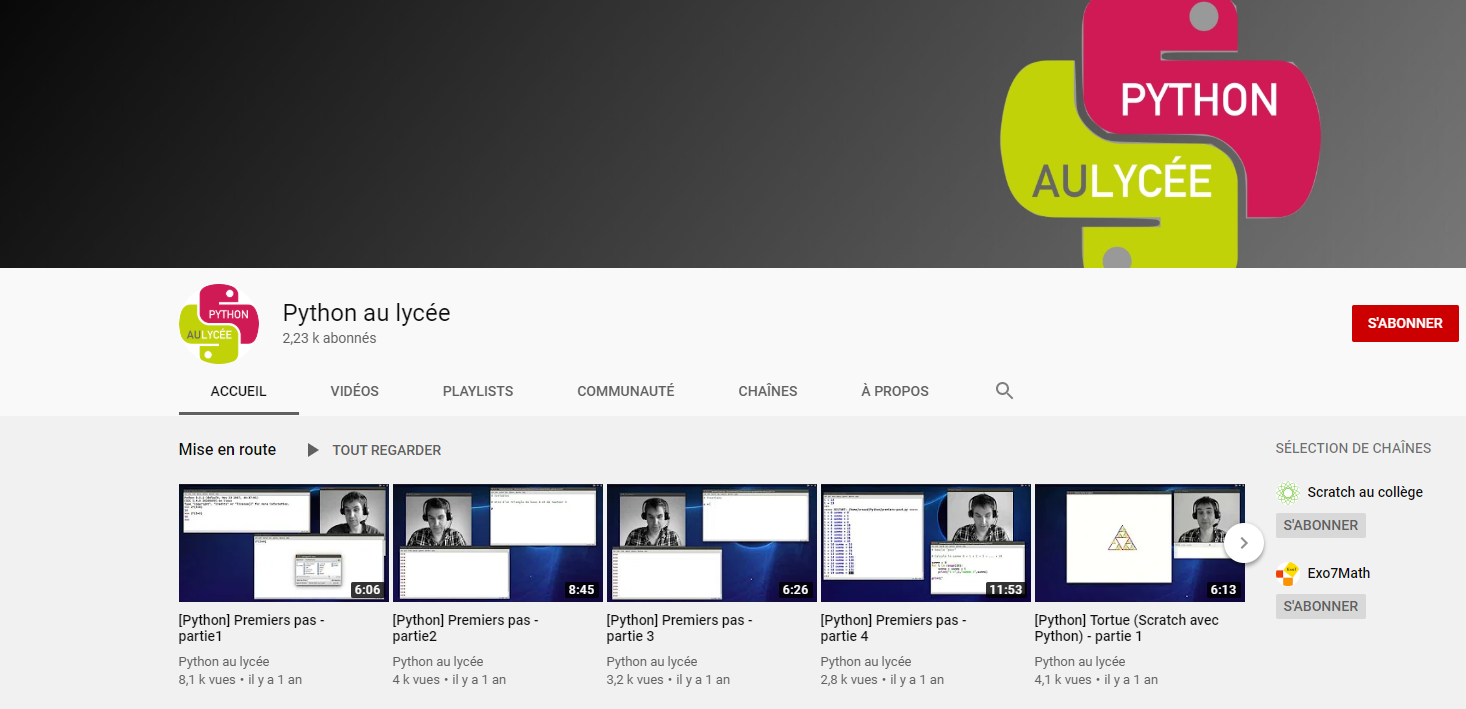Viewport: 1466px width, 709px height.
Task: Click the channel name under the partie1 video
Action: 224,661
